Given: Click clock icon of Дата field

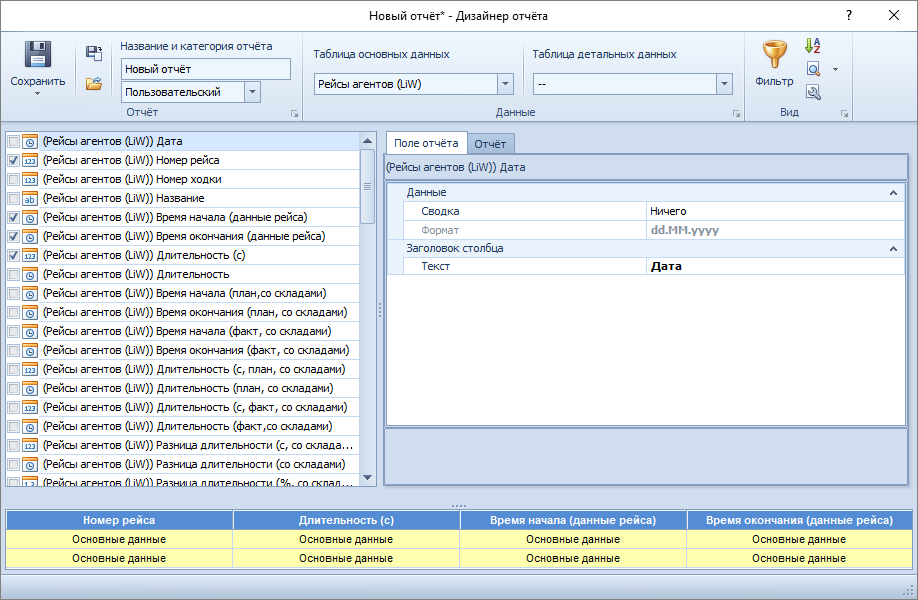Looking at the screenshot, I should tap(30, 142).
